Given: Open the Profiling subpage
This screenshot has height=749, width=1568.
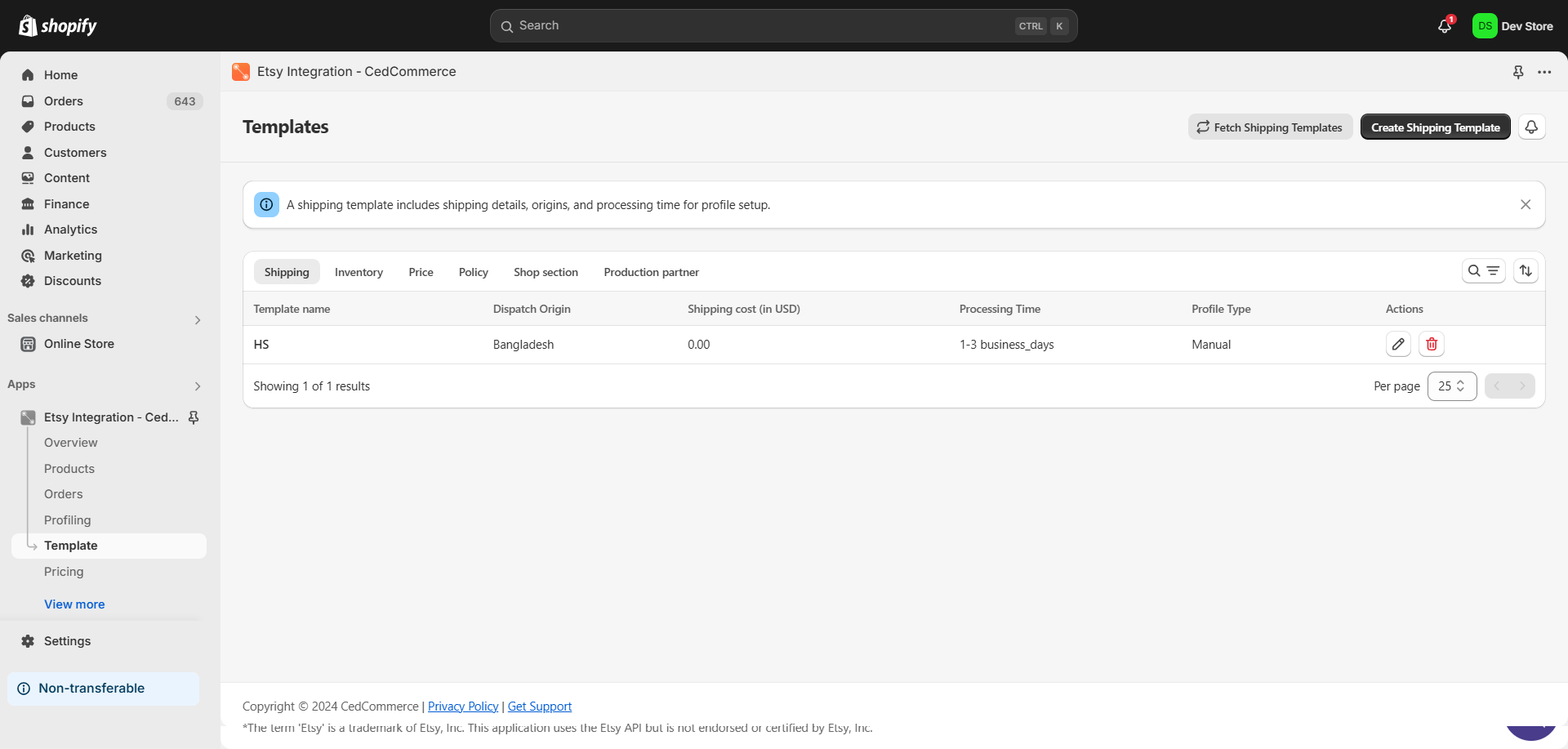Looking at the screenshot, I should (x=68, y=520).
